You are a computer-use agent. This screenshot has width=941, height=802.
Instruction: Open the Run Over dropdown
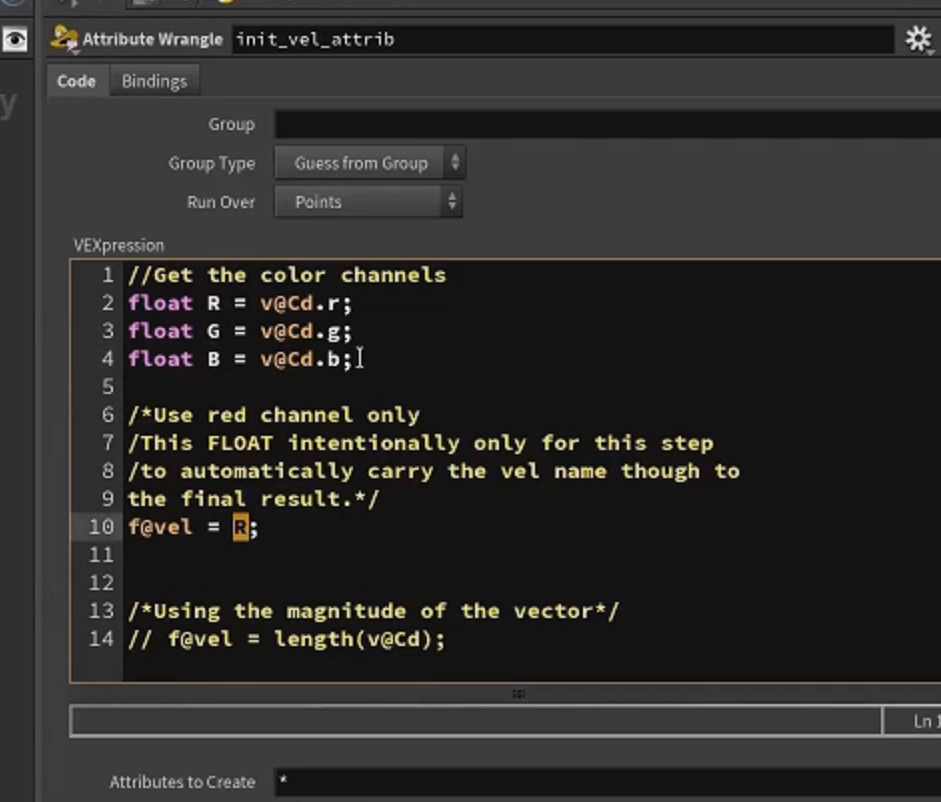[x=368, y=202]
